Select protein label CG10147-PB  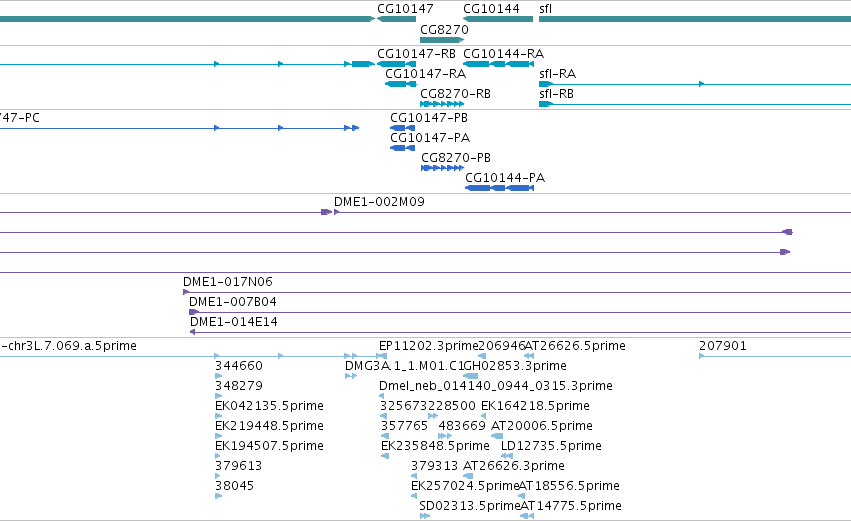(x=429, y=118)
